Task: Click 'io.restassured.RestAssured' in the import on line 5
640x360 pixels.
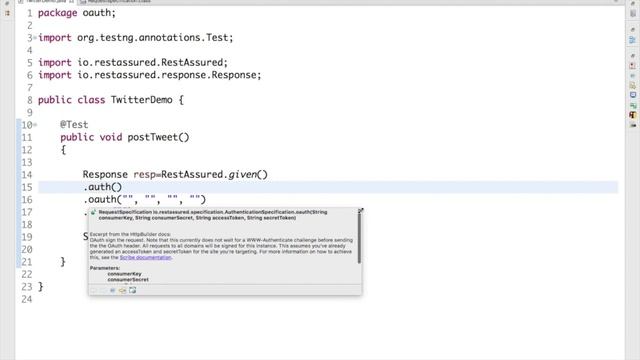Action: point(150,62)
